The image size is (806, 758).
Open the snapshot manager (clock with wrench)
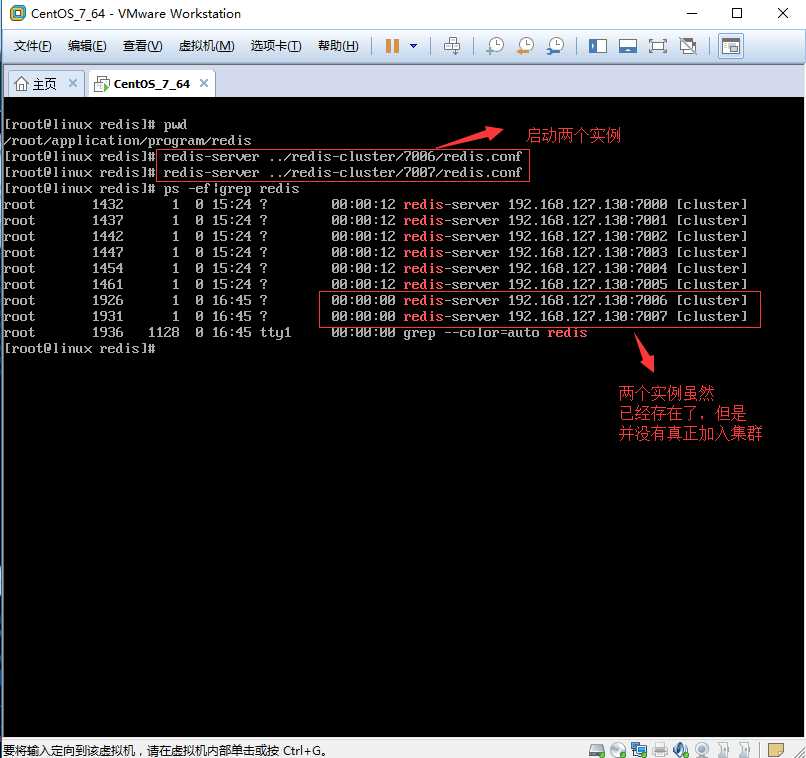tap(555, 46)
